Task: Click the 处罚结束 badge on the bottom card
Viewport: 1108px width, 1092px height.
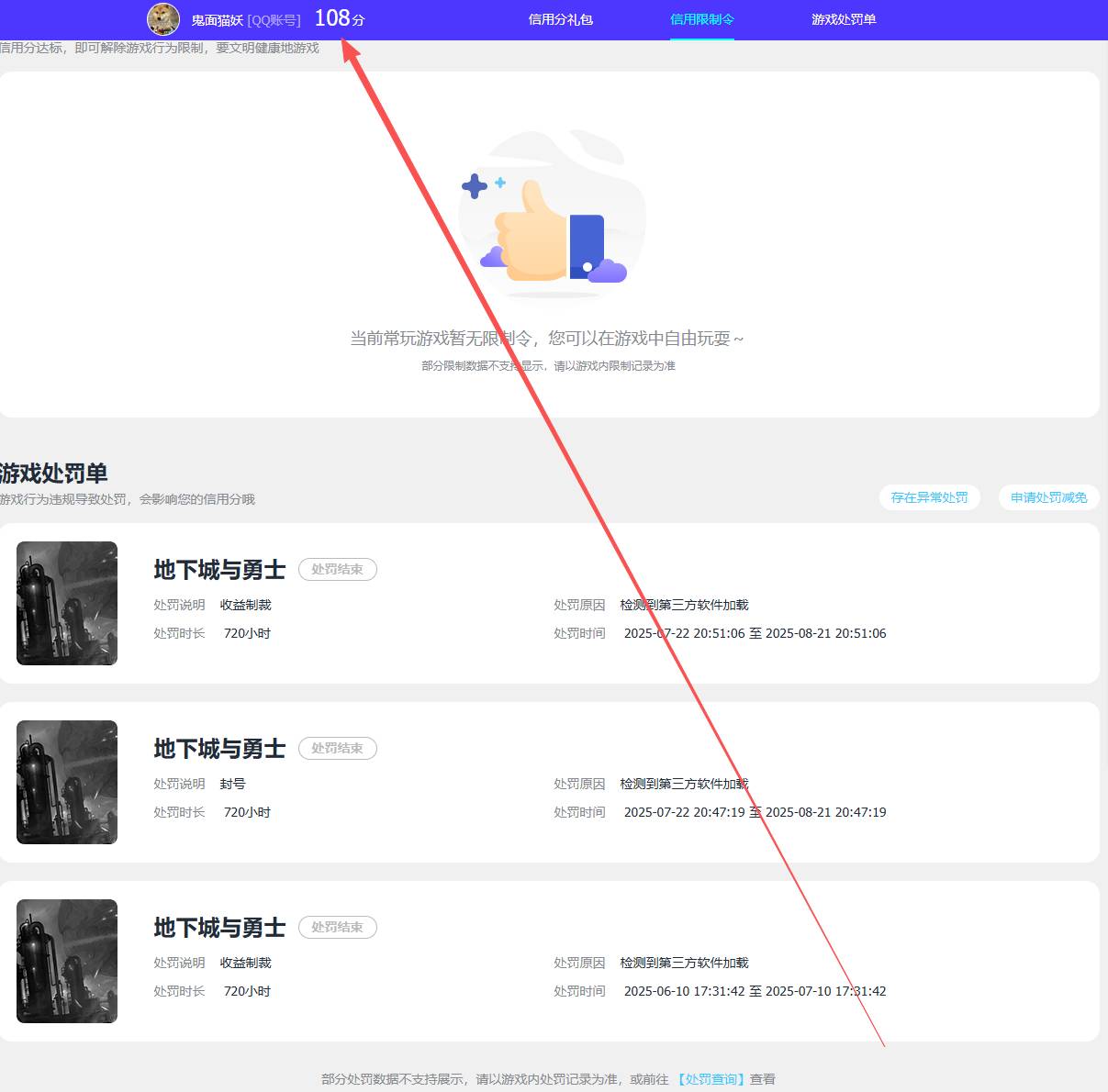Action: click(x=337, y=928)
